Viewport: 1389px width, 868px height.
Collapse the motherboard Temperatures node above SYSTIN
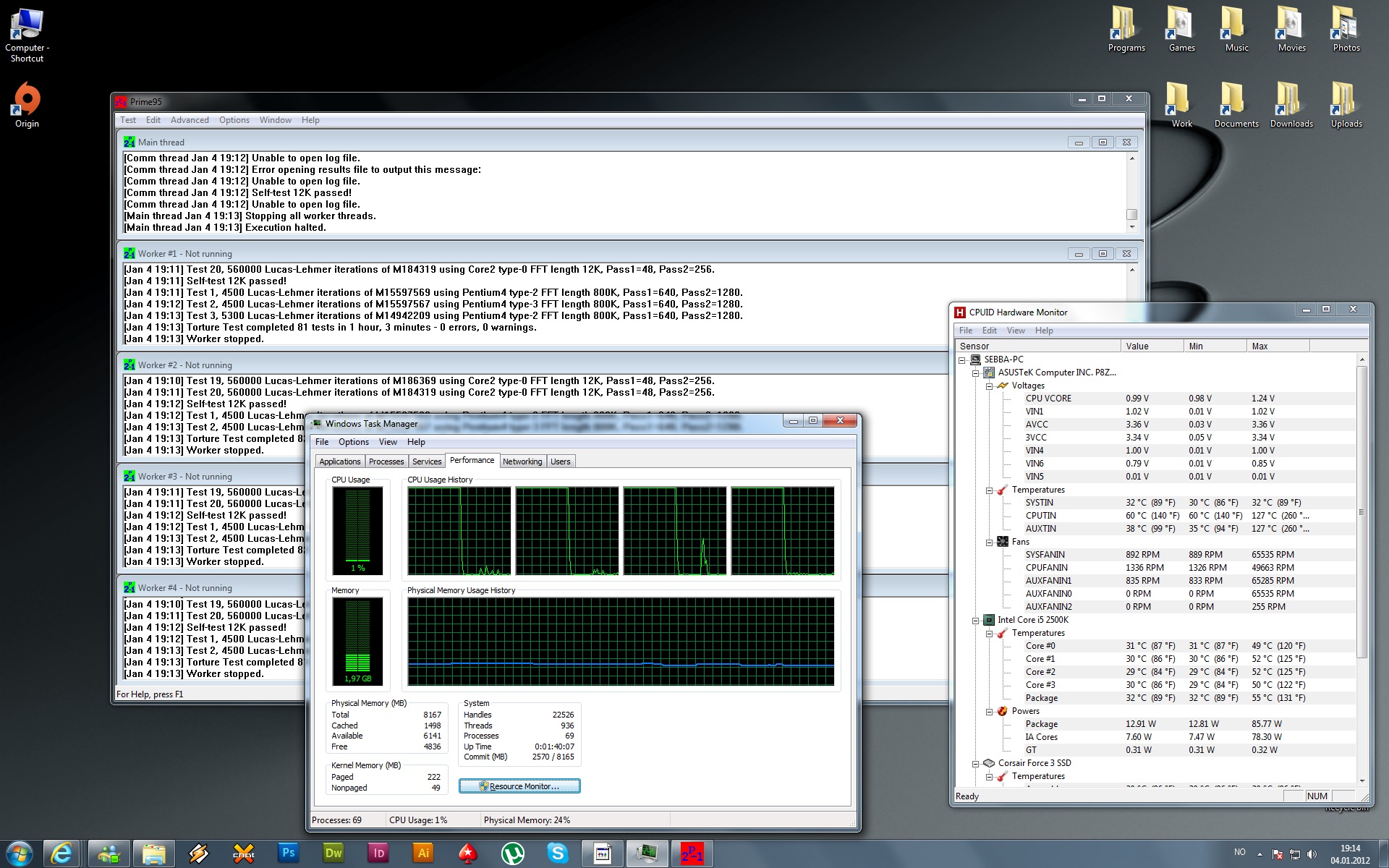989,490
